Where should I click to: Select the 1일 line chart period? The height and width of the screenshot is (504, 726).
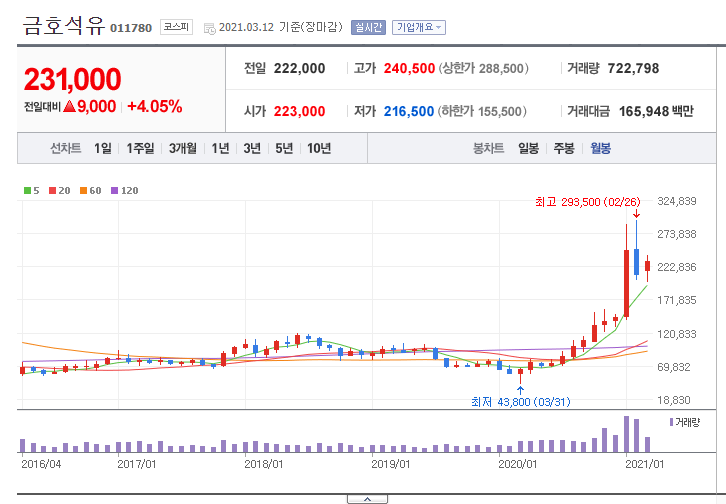103,149
